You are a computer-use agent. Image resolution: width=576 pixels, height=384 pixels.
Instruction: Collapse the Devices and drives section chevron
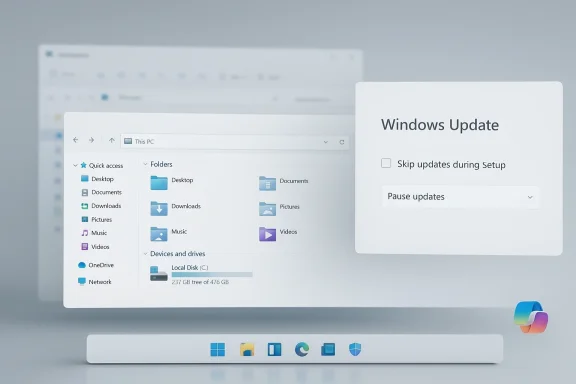point(145,254)
